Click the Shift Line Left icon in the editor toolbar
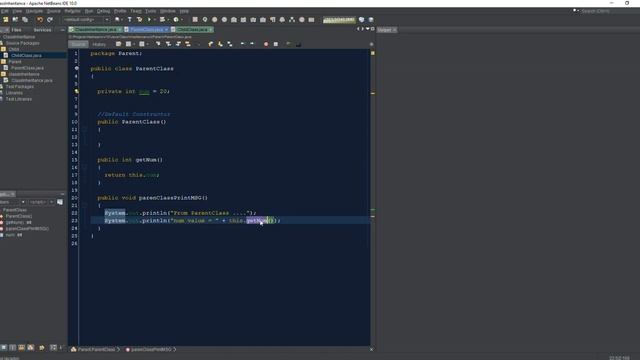Viewport: 640px width, 360px height. coord(242,44)
